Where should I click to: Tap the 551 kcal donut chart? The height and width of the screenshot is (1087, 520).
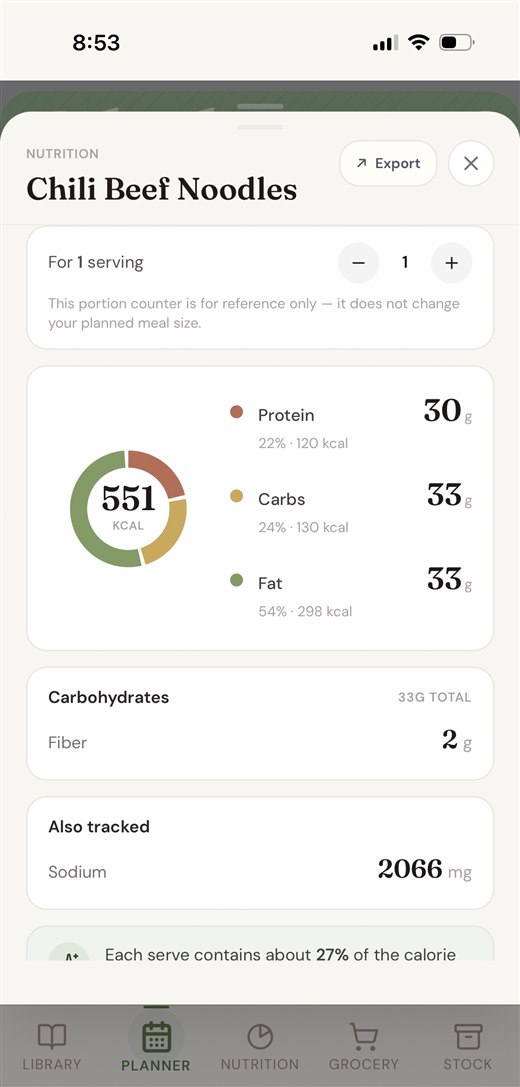pyautogui.click(x=128, y=509)
